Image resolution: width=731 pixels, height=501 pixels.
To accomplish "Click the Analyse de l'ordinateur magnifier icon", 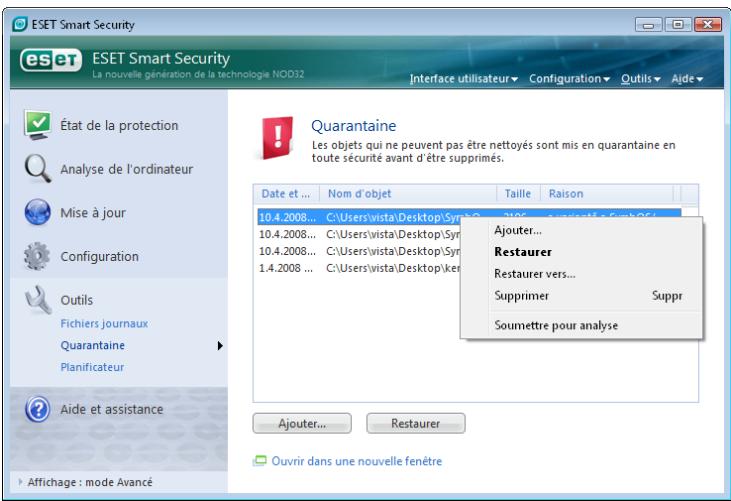I will [37, 169].
